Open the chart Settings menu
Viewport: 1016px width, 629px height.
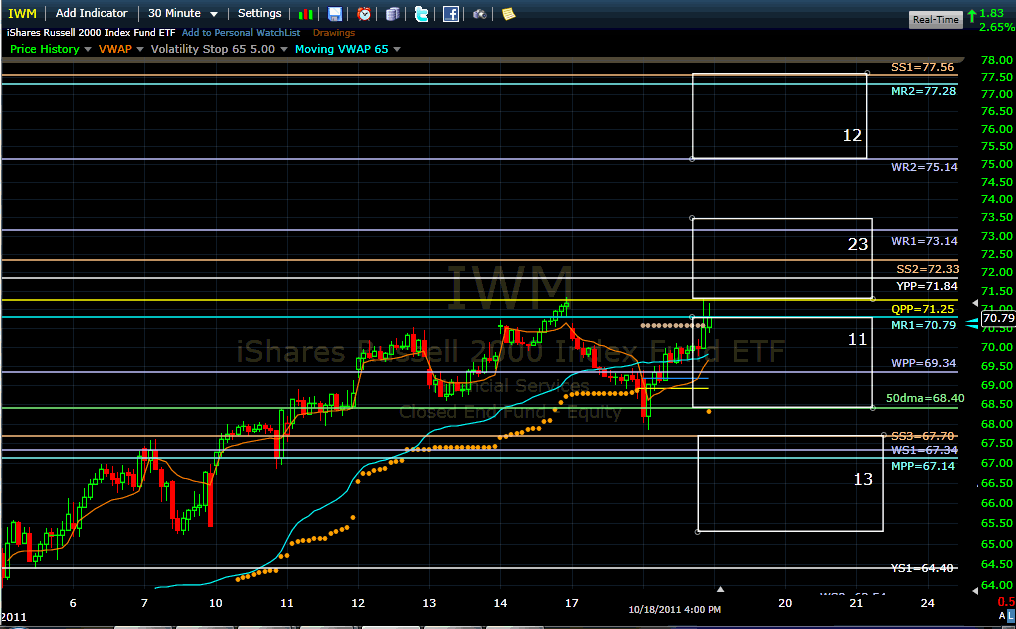(x=259, y=14)
